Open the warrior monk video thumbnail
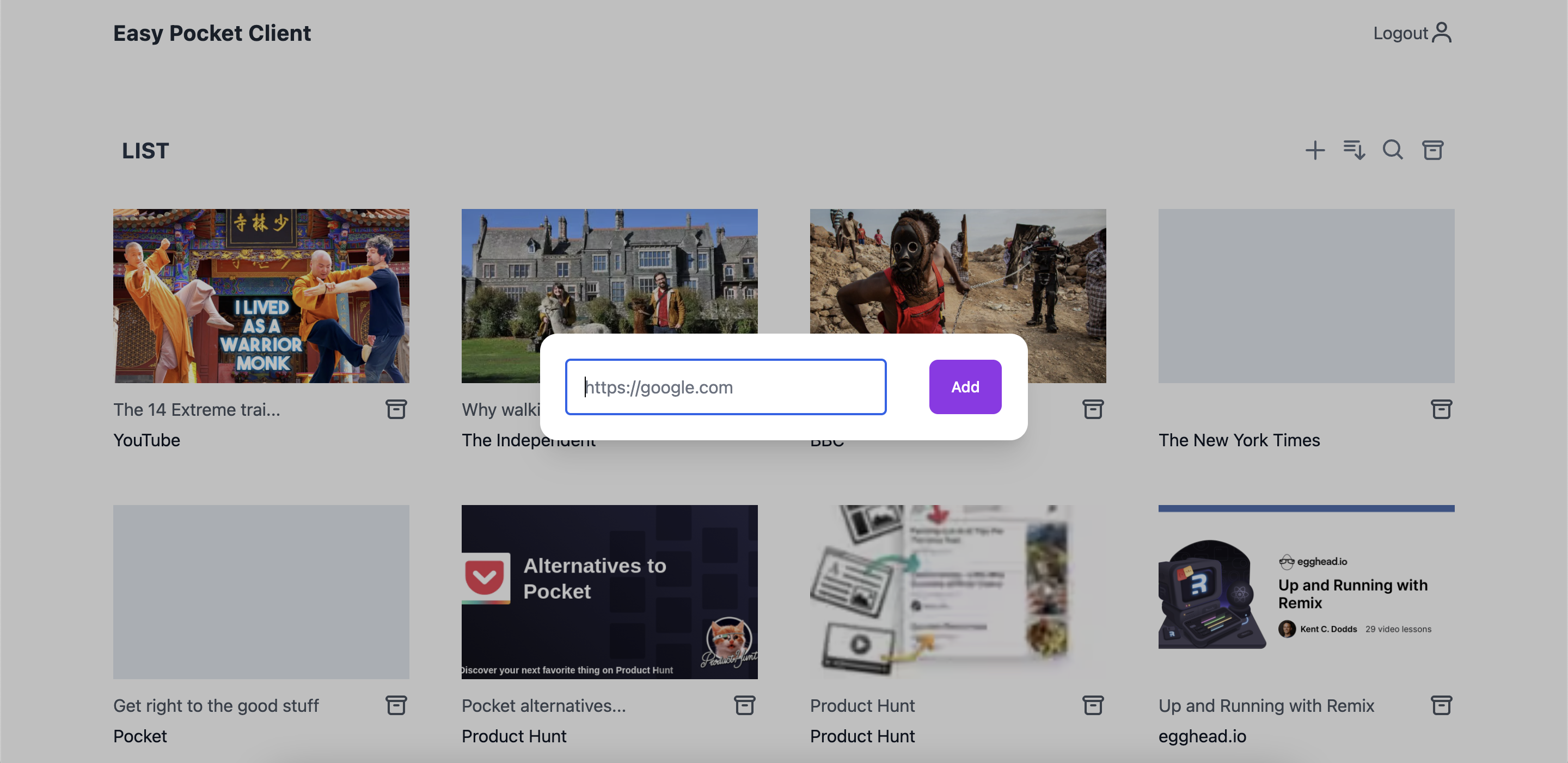1568x763 pixels. pos(261,296)
